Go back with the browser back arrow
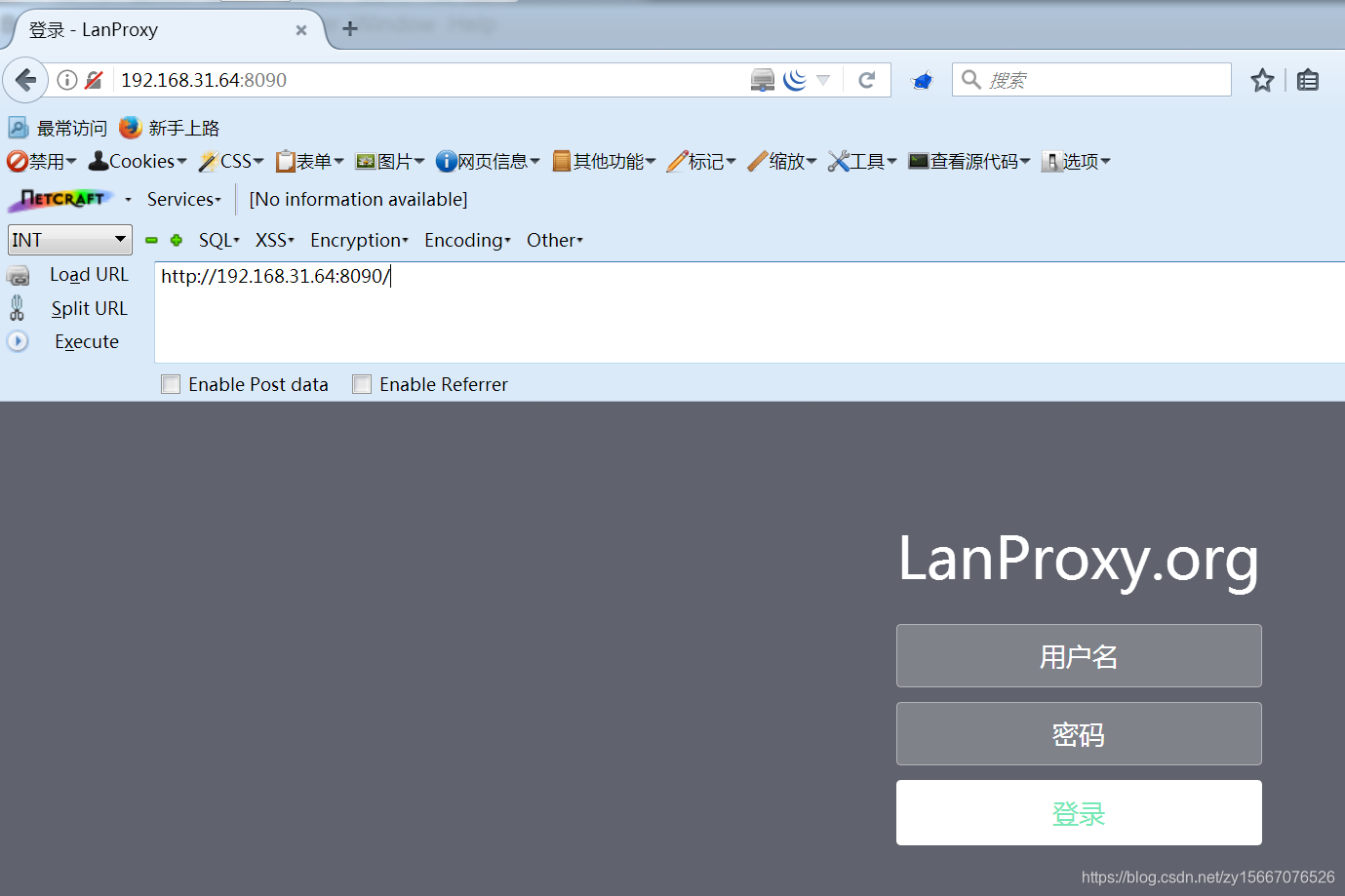The width and height of the screenshot is (1345, 896). [26, 80]
